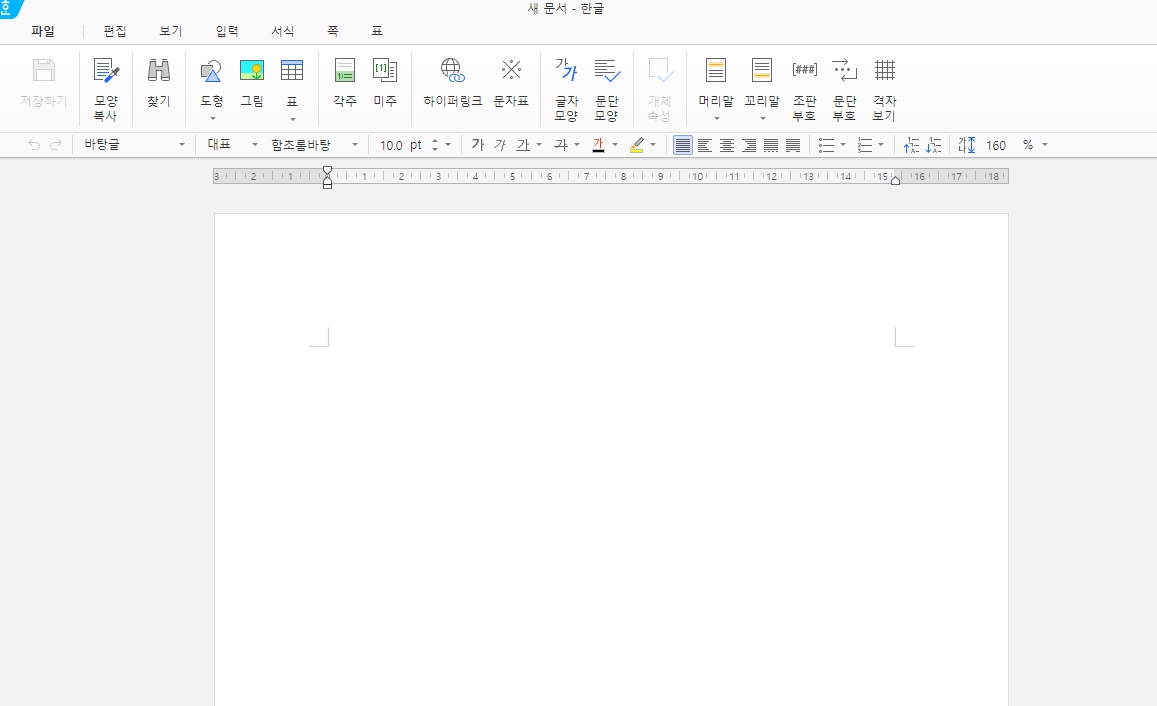Click the undo arrow
The height and width of the screenshot is (706, 1157).
(34, 145)
